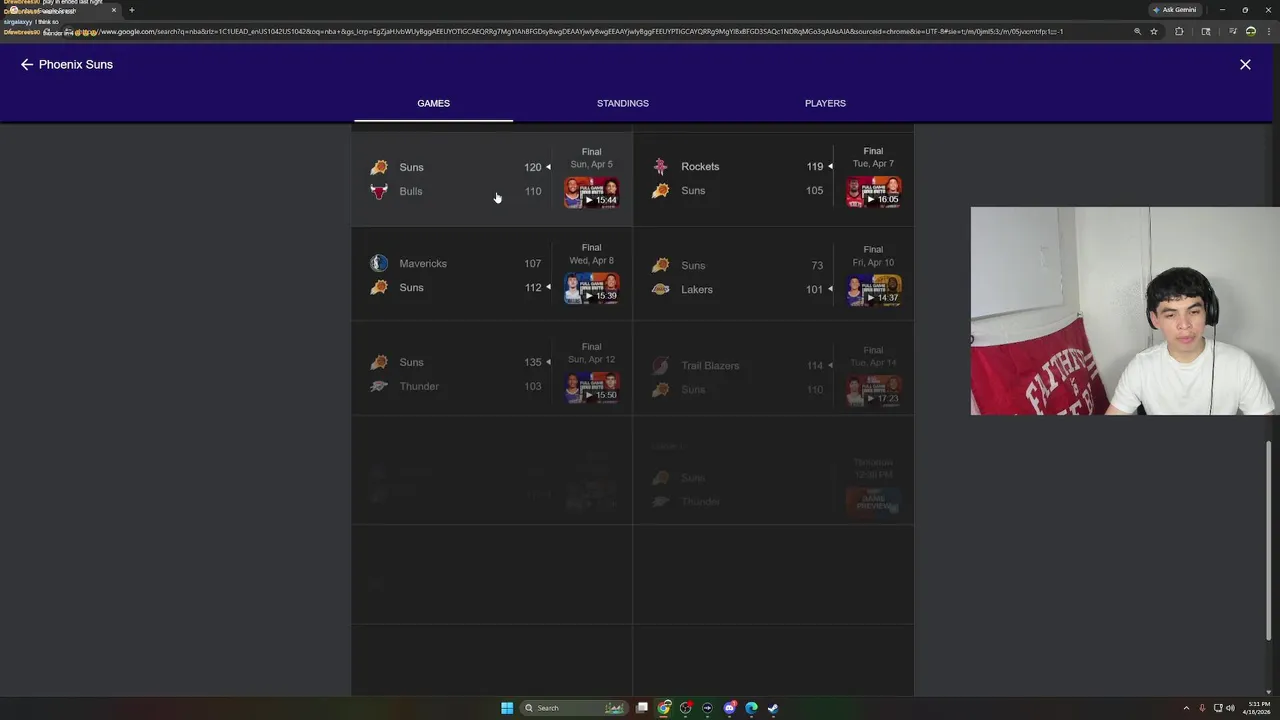The width and height of the screenshot is (1280, 720).
Task: Click the Bulls team logo
Action: pos(379,191)
